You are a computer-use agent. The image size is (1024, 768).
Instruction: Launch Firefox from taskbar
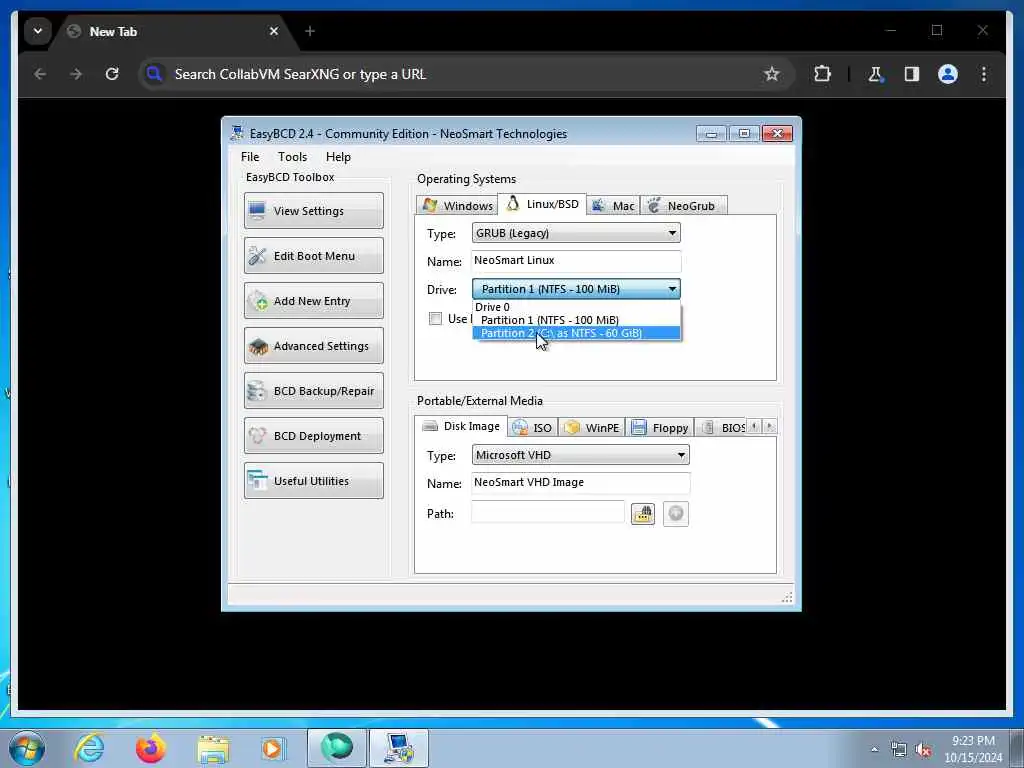[x=150, y=748]
